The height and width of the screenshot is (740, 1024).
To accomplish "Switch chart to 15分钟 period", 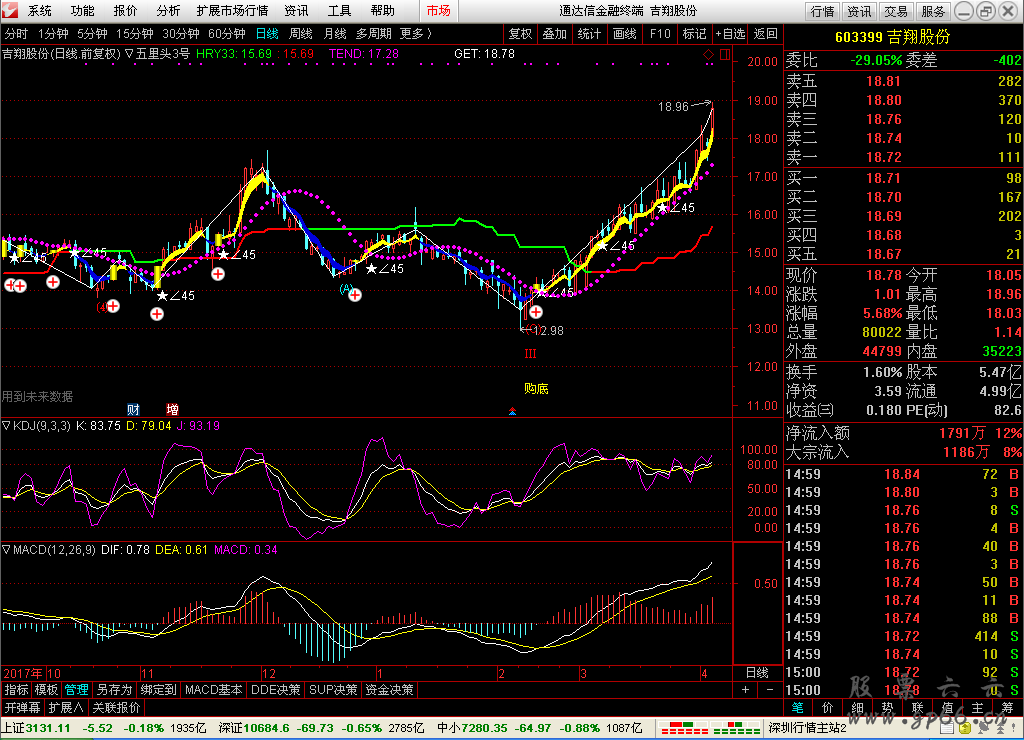I will pos(135,34).
